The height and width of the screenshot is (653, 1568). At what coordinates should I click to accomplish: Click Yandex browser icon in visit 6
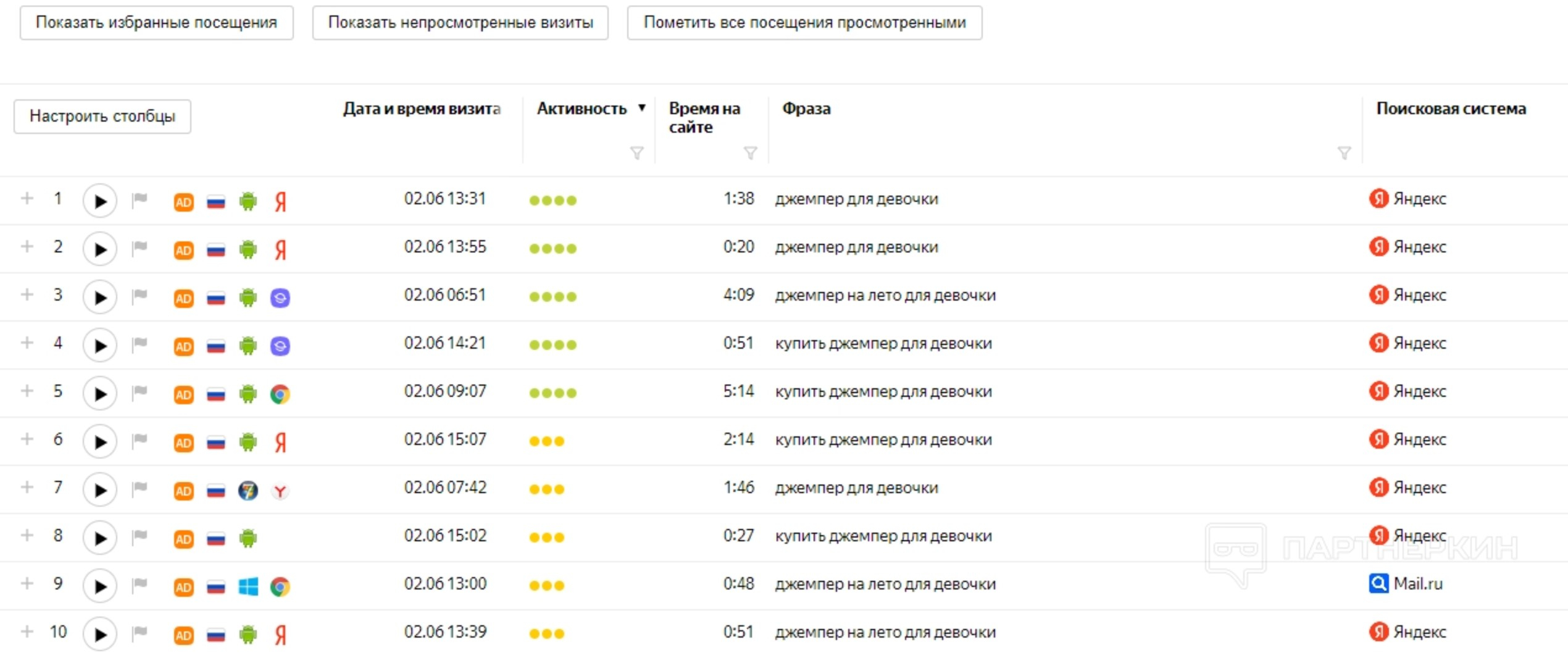point(280,442)
